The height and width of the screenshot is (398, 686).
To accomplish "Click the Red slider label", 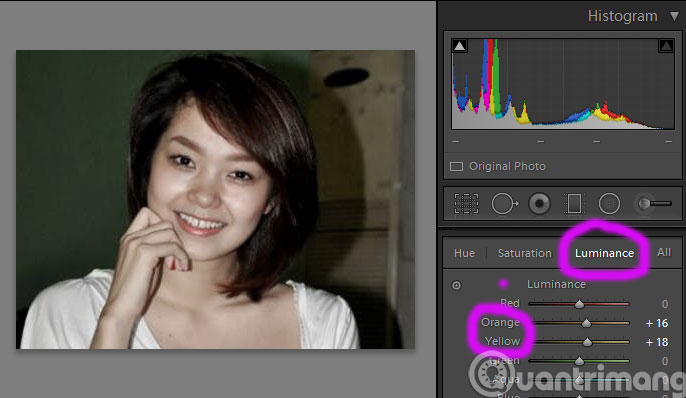I will coord(510,303).
